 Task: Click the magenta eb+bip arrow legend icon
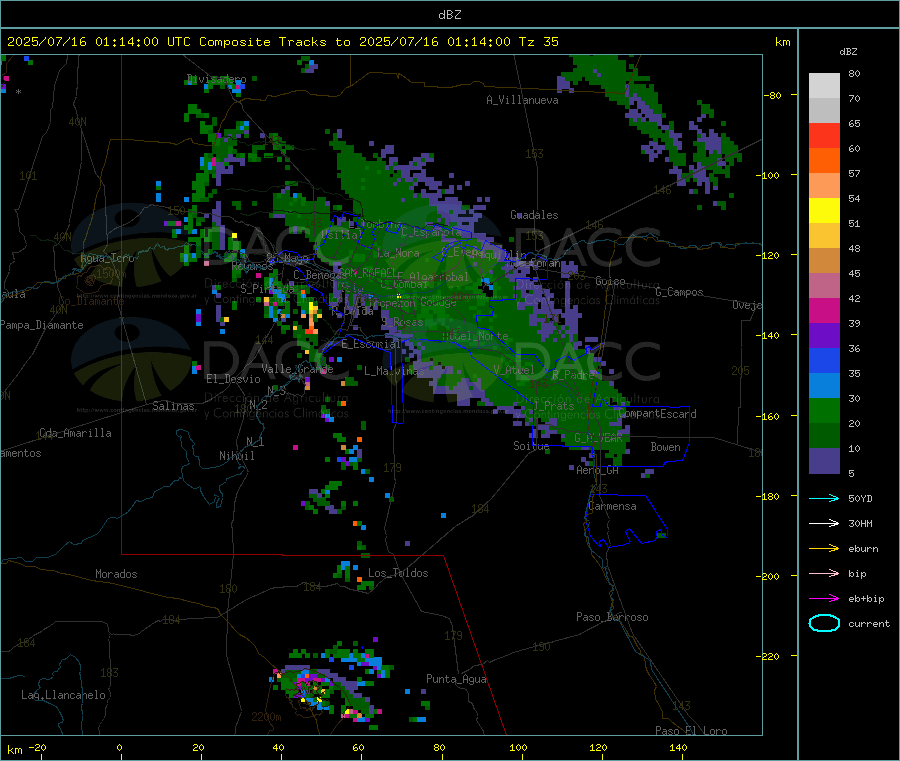point(824,599)
